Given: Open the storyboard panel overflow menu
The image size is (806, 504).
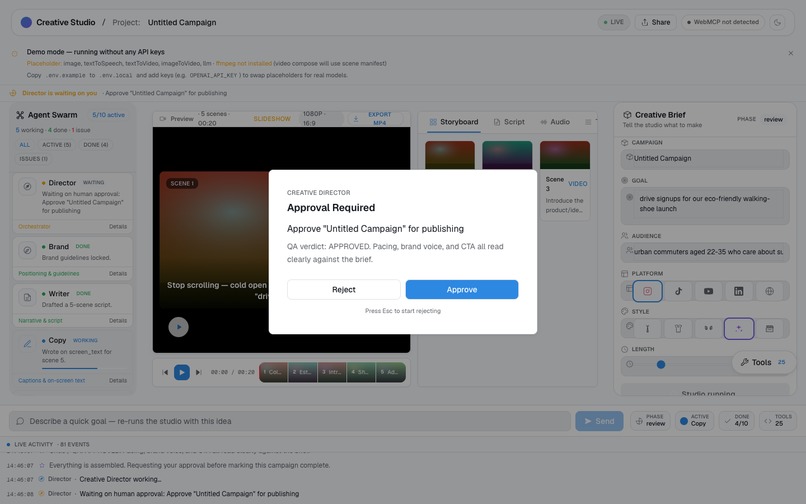Looking at the screenshot, I should pos(588,122).
